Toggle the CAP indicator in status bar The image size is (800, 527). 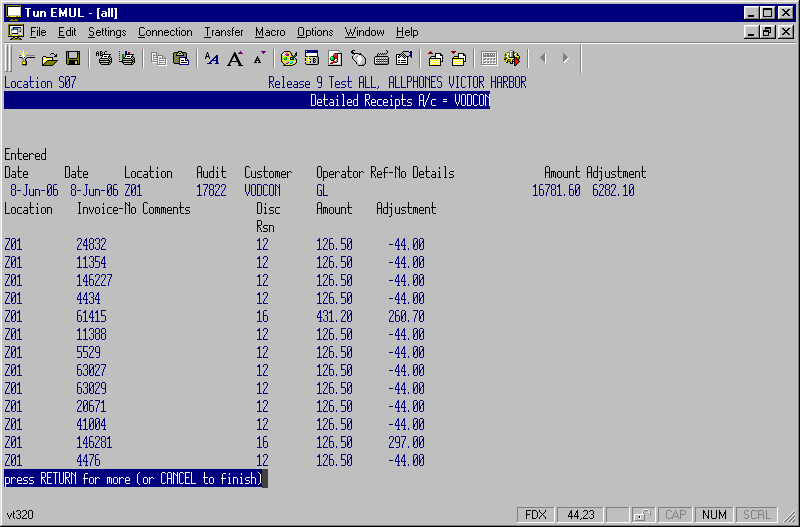[676, 515]
